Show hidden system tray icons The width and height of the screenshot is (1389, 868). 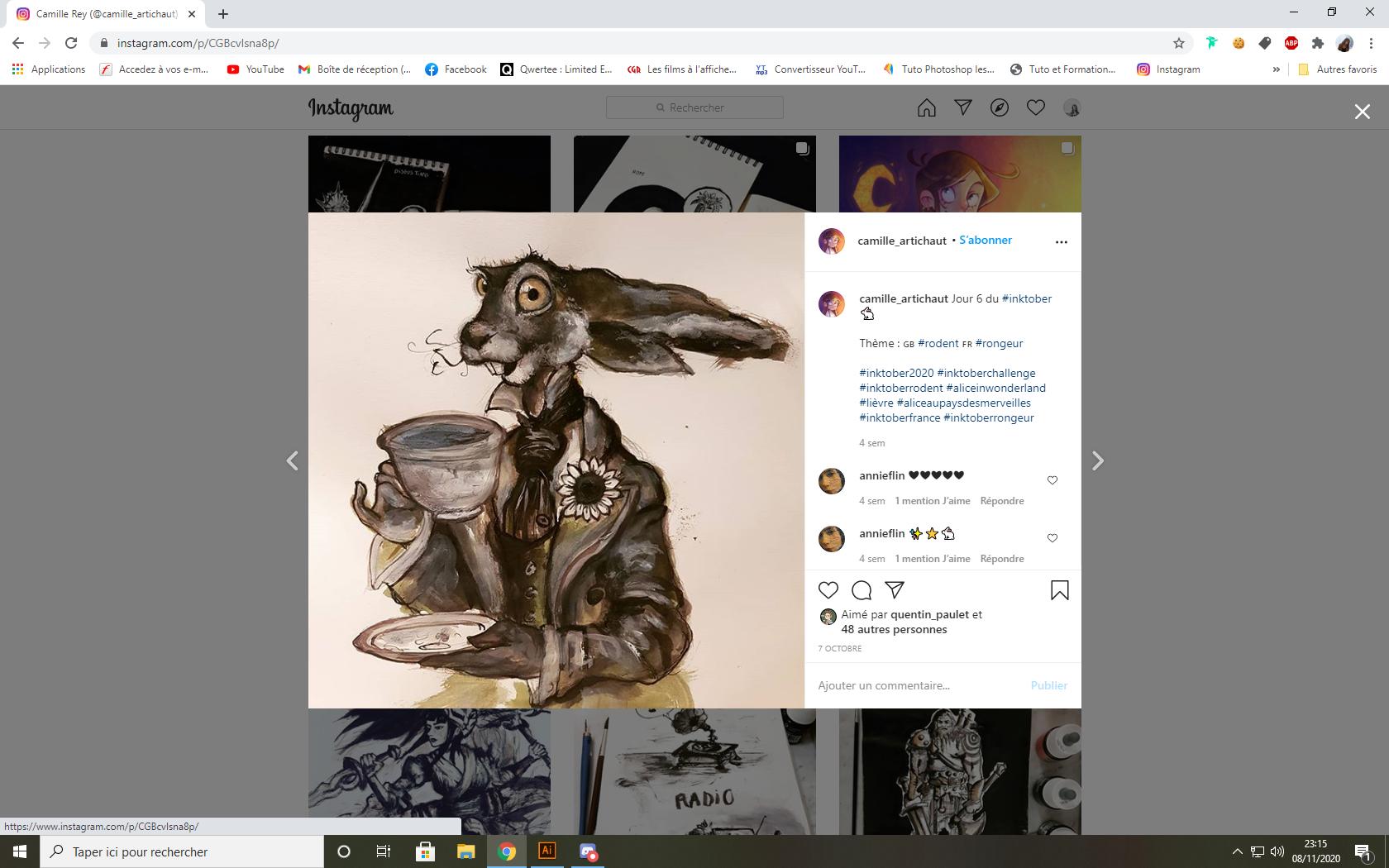1238,851
